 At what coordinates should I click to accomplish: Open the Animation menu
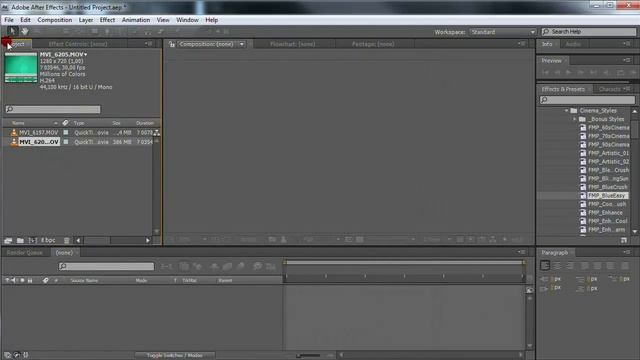(x=136, y=20)
